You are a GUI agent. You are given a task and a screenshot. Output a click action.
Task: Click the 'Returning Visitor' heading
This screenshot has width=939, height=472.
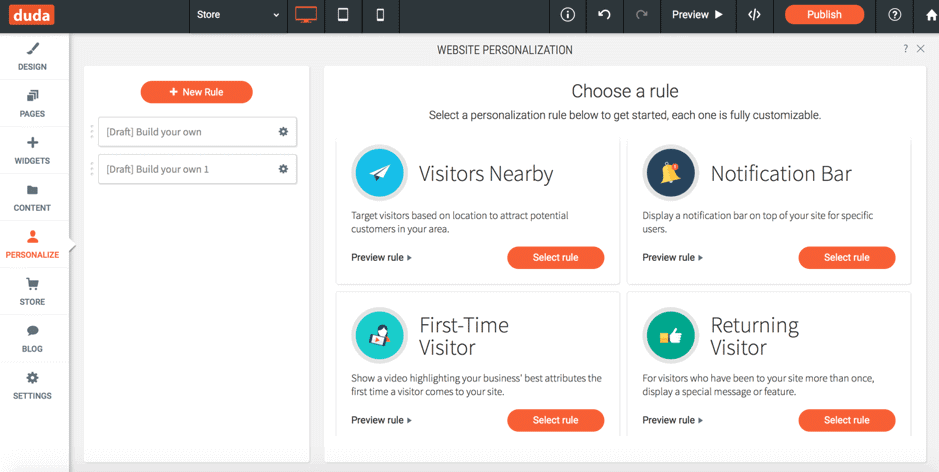(755, 336)
